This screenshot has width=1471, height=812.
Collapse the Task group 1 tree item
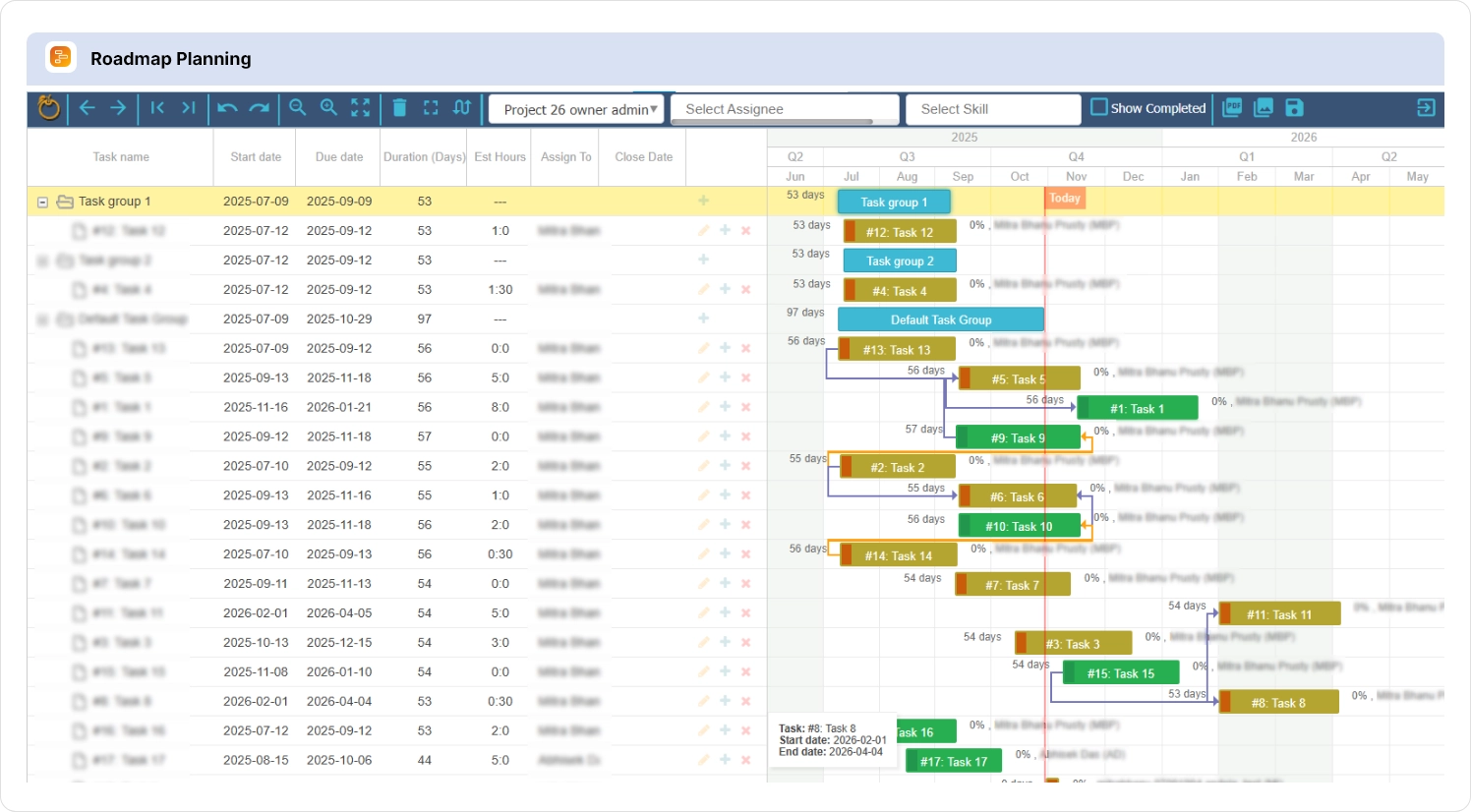tap(42, 201)
